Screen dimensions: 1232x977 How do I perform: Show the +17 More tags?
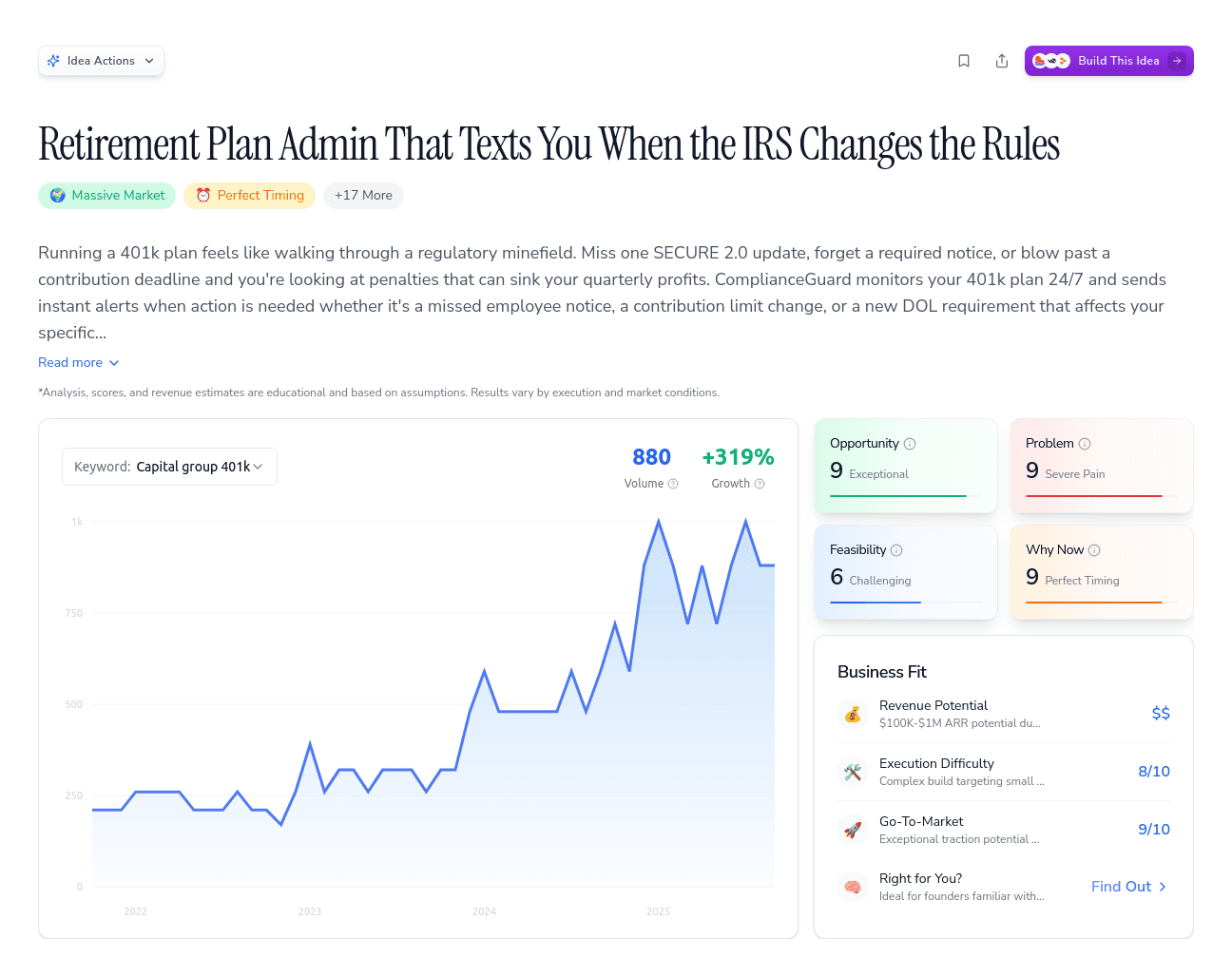point(363,196)
